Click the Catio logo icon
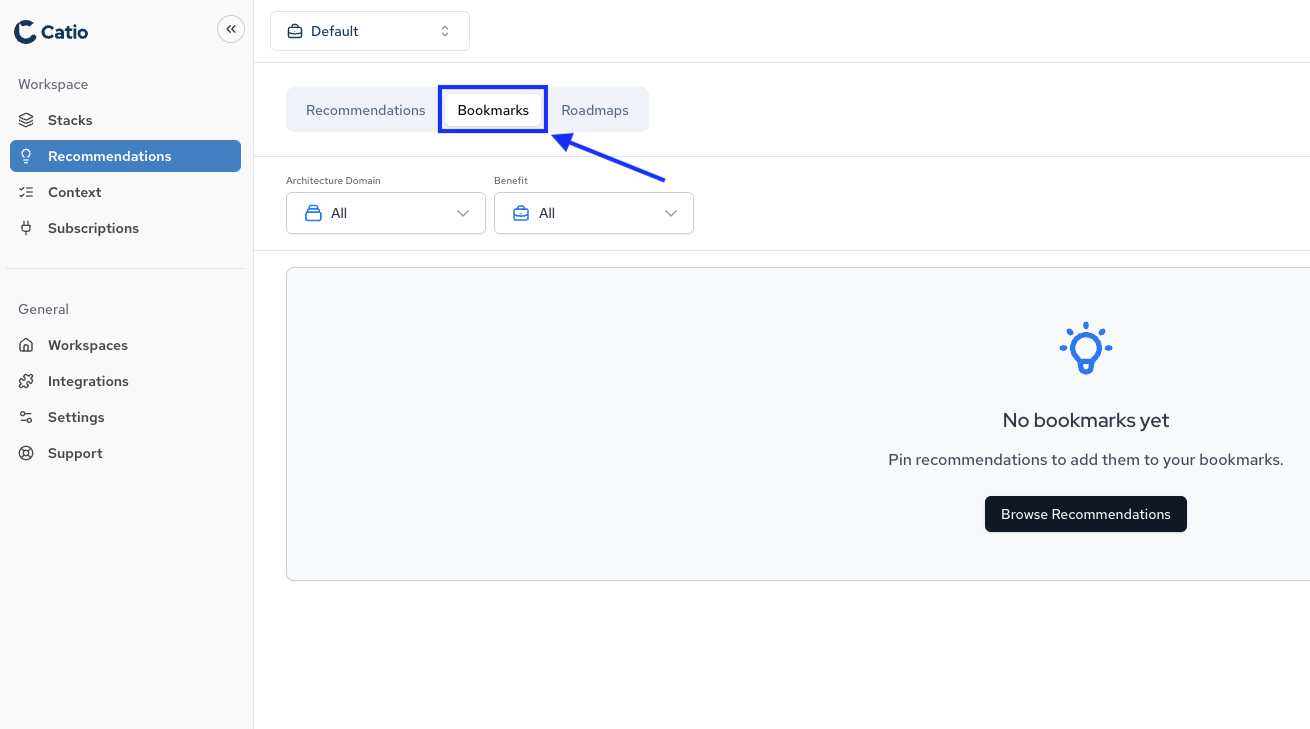The width and height of the screenshot is (1310, 729). pyautogui.click(x=23, y=31)
